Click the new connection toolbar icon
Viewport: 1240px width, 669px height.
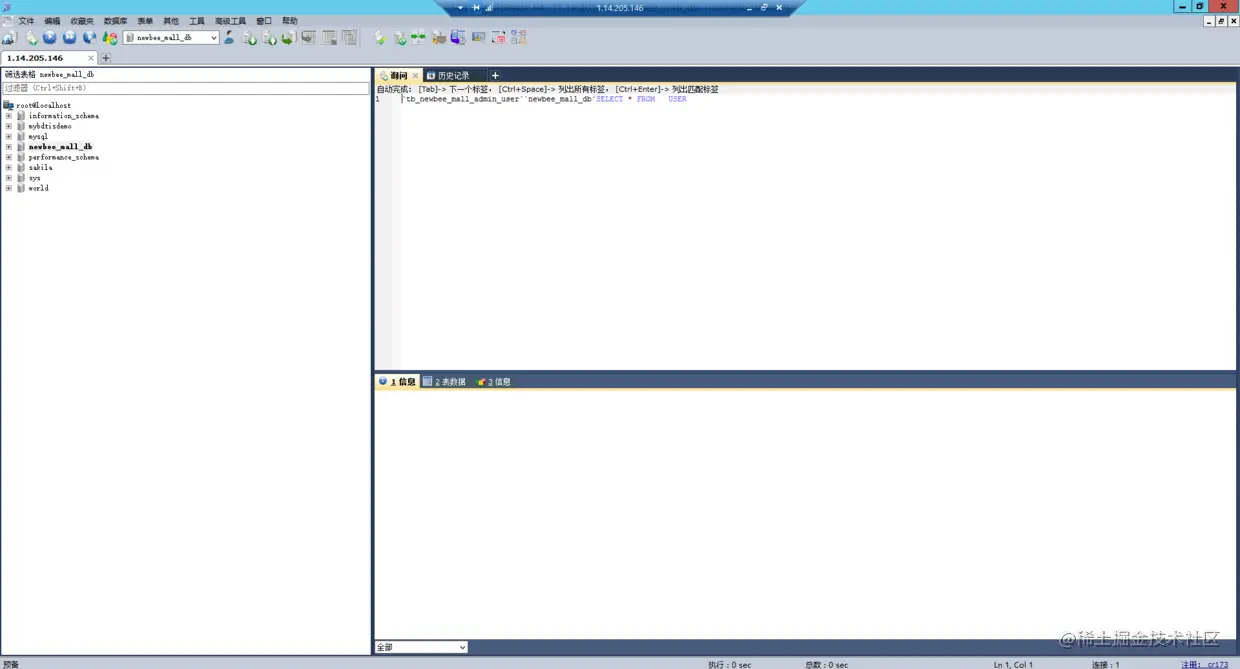click(9, 38)
